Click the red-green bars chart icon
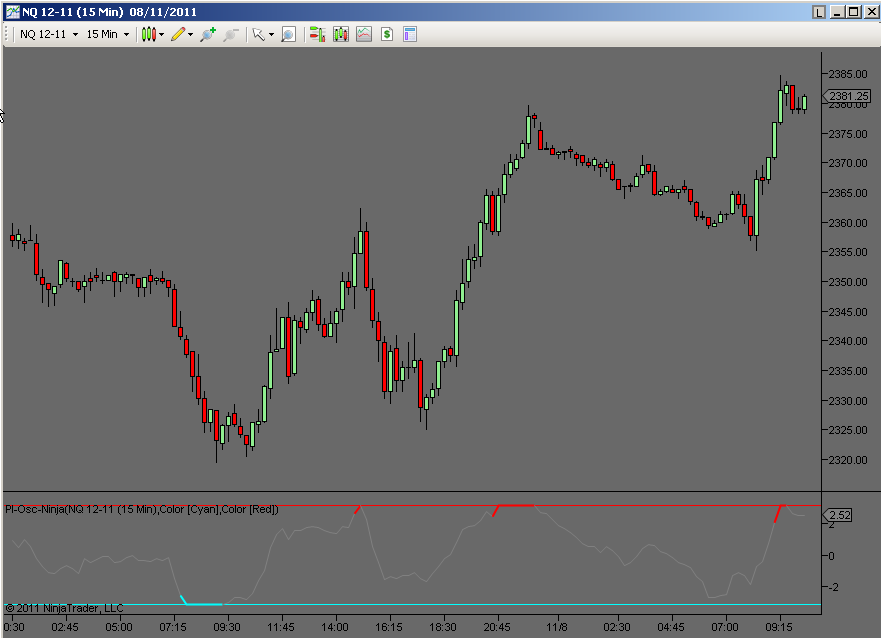881x638 pixels. click(x=341, y=34)
